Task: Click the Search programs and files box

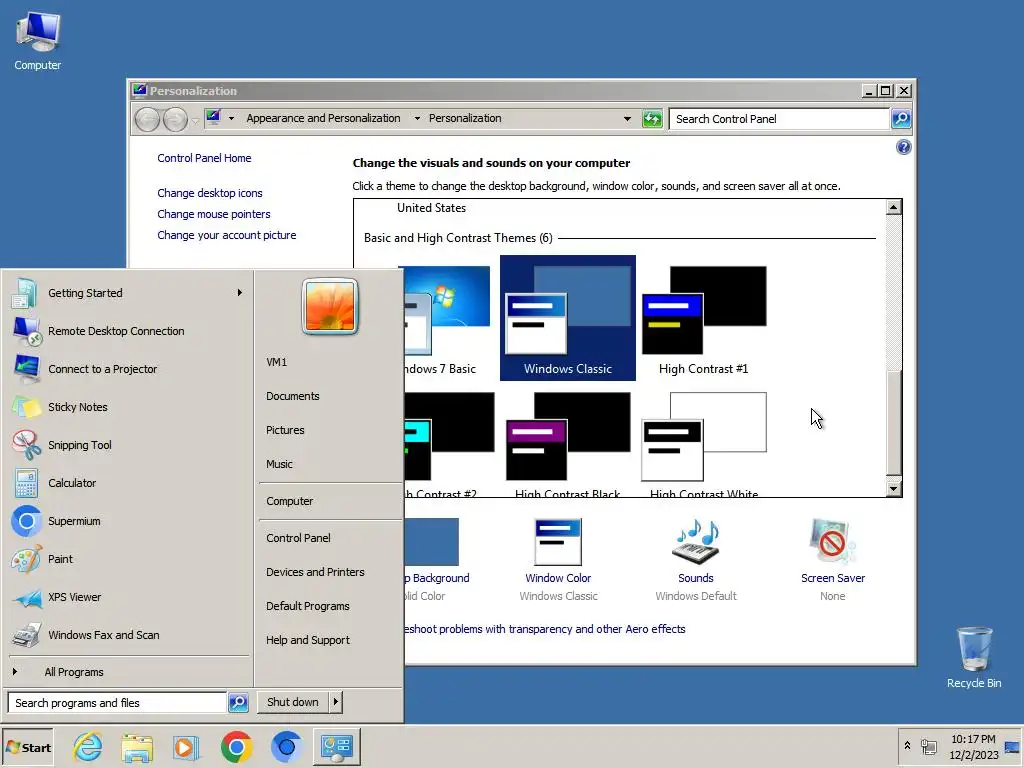Action: tap(117, 703)
